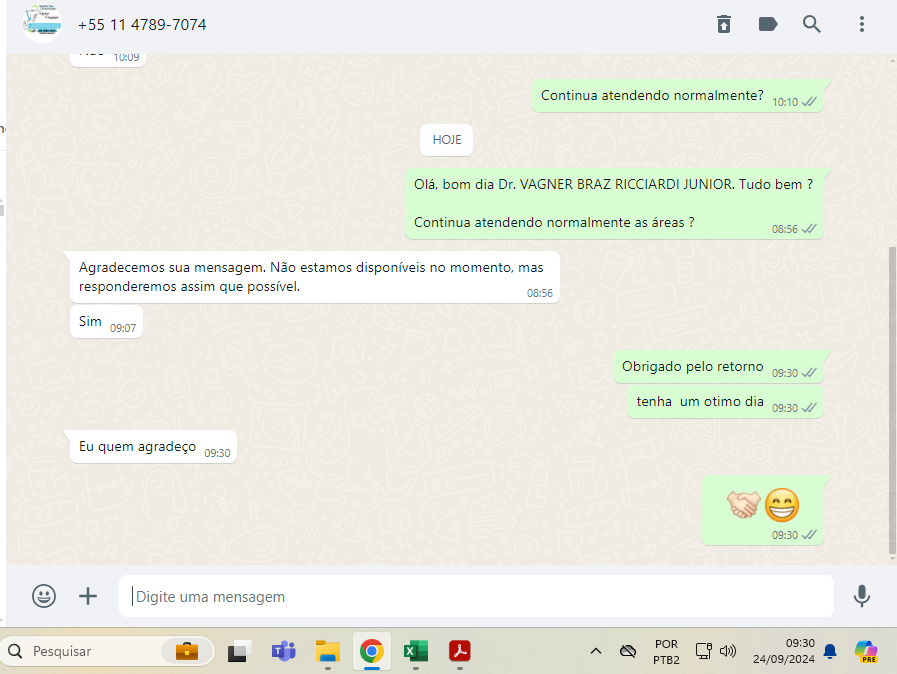Select the 'Agradecemos sua mensagem' auto-reply
This screenshot has height=674, width=897.
click(x=315, y=277)
